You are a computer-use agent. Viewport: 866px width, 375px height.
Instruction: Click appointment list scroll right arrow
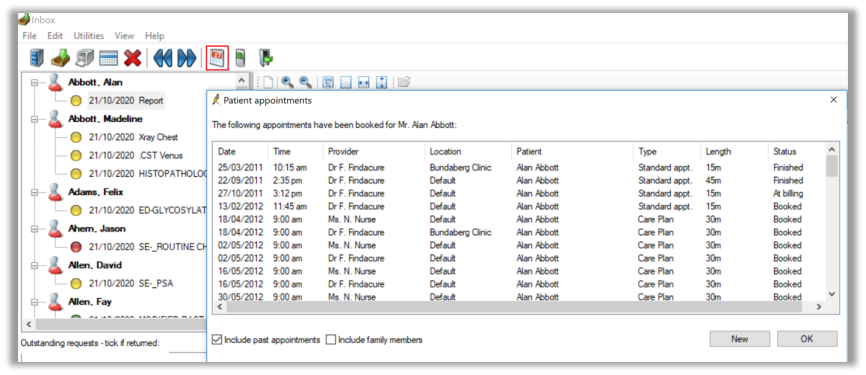click(x=819, y=307)
